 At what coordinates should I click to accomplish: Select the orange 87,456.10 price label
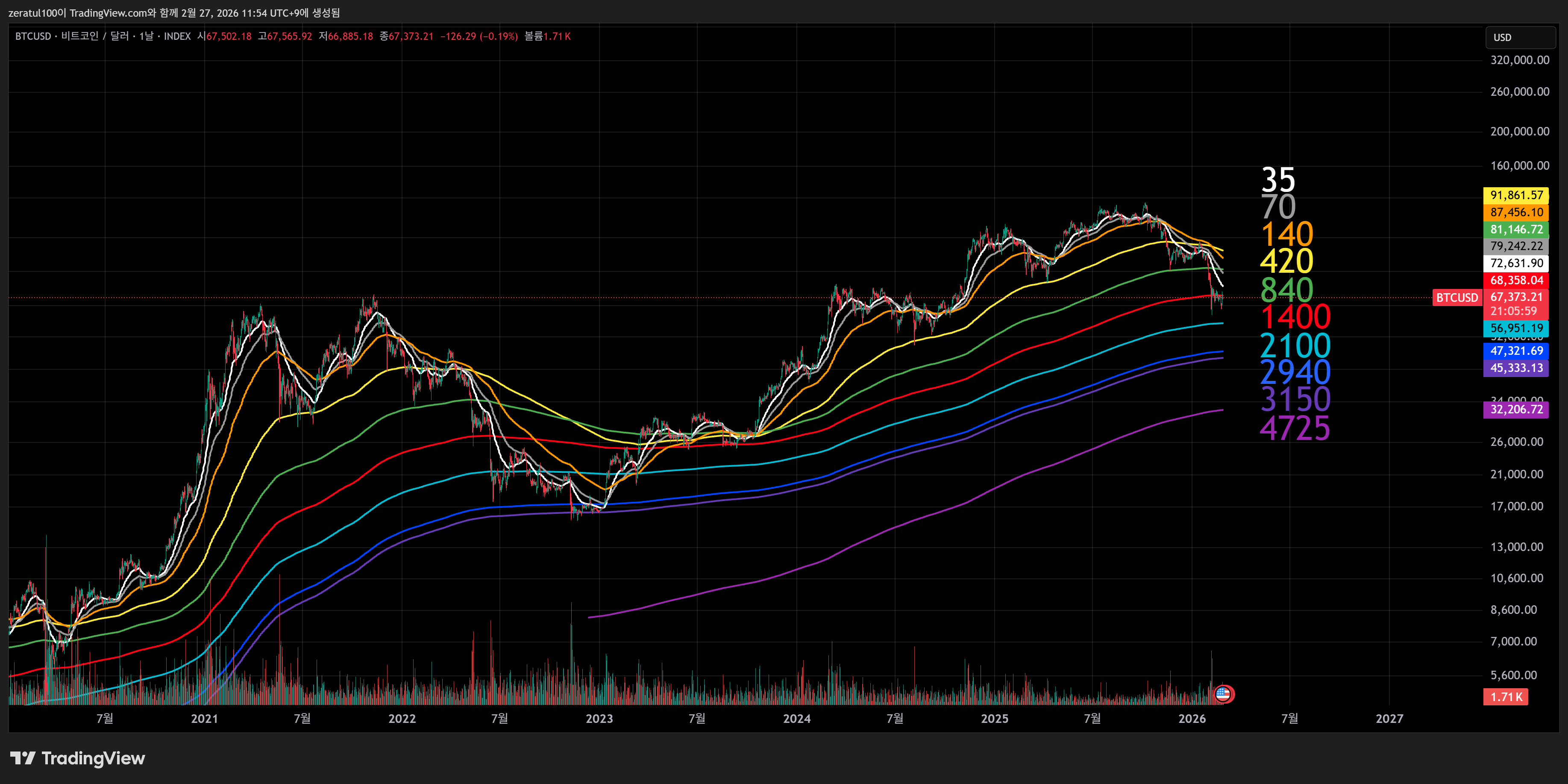point(1515,212)
